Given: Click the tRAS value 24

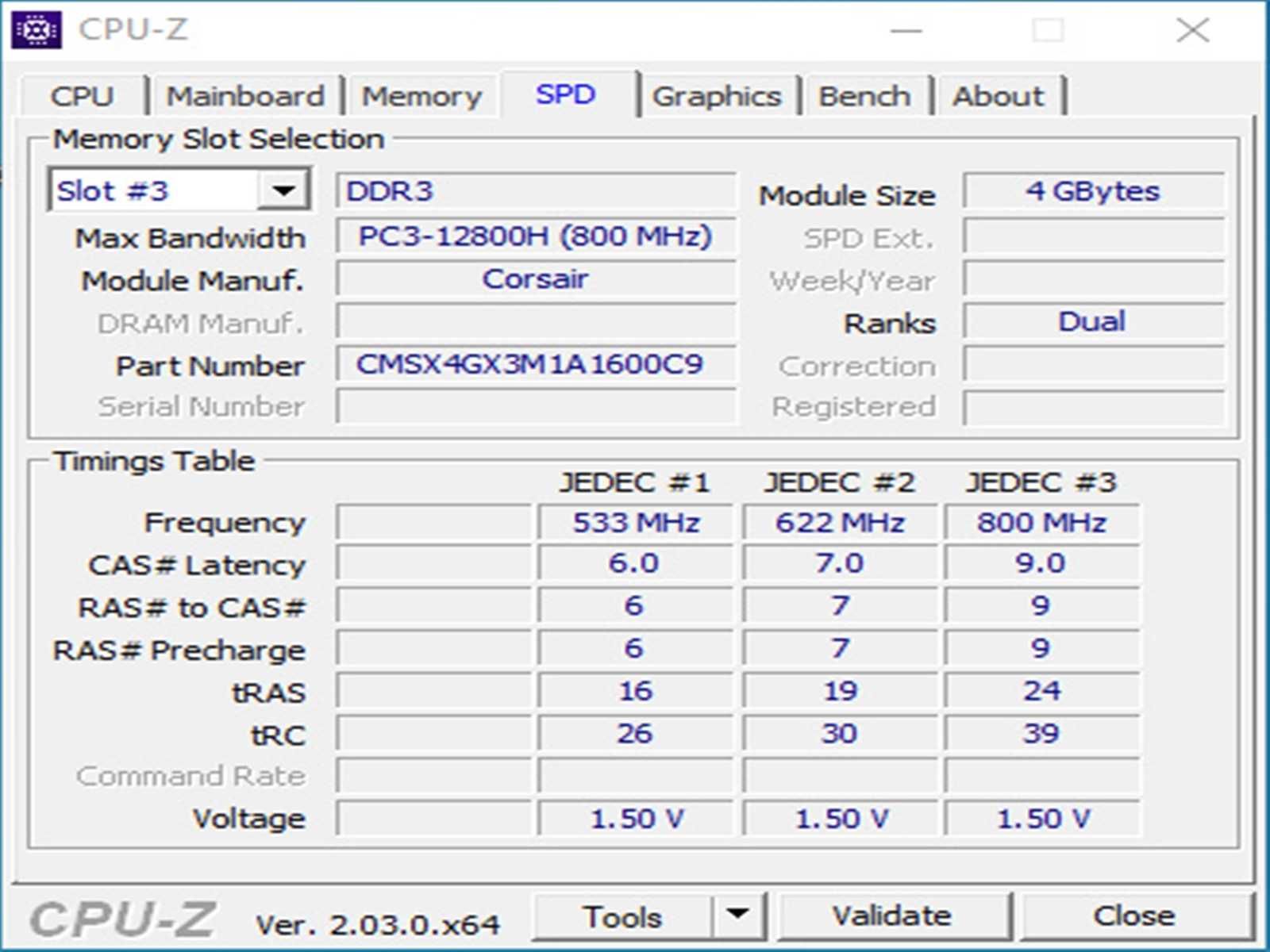Looking at the screenshot, I should point(1042,690).
